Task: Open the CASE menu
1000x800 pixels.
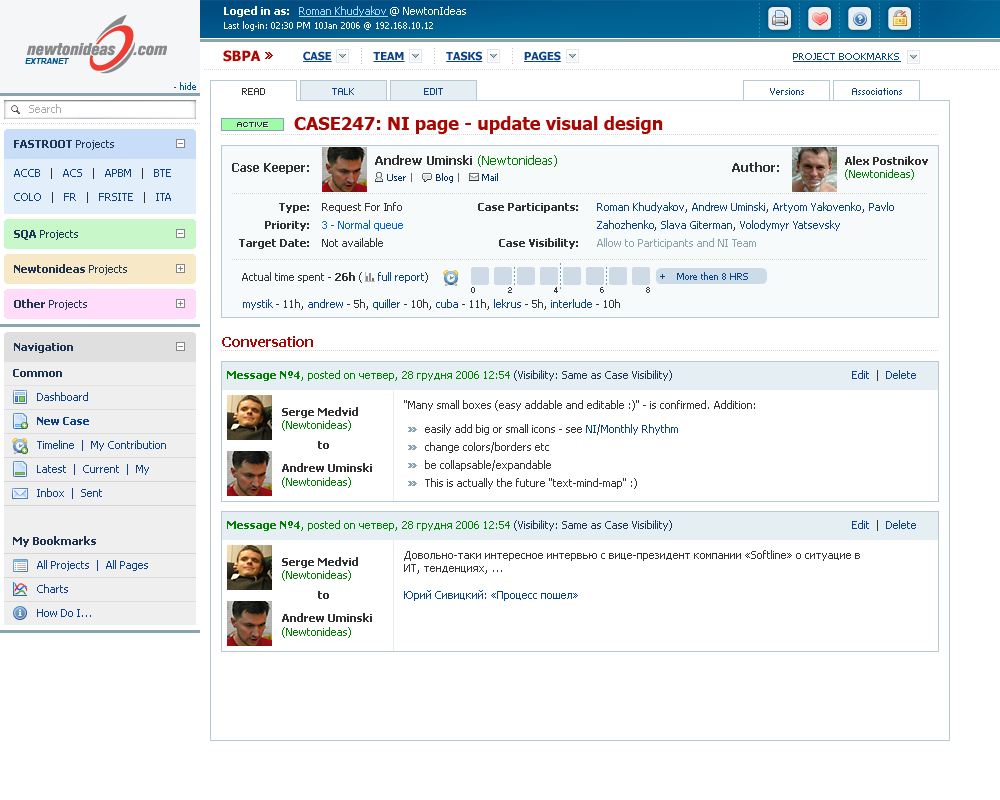Action: tap(317, 56)
